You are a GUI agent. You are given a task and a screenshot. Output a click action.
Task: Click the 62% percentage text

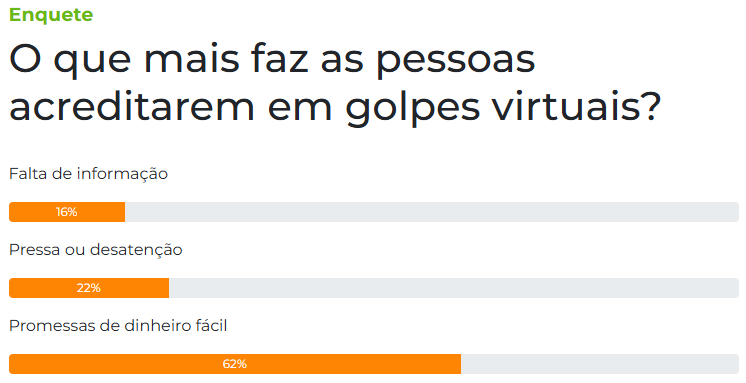(235, 364)
